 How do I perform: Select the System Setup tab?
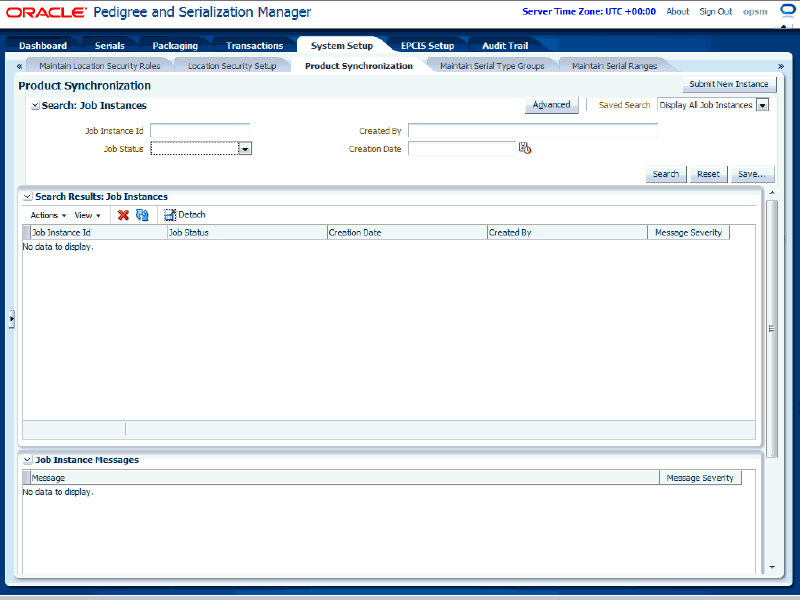pyautogui.click(x=342, y=45)
